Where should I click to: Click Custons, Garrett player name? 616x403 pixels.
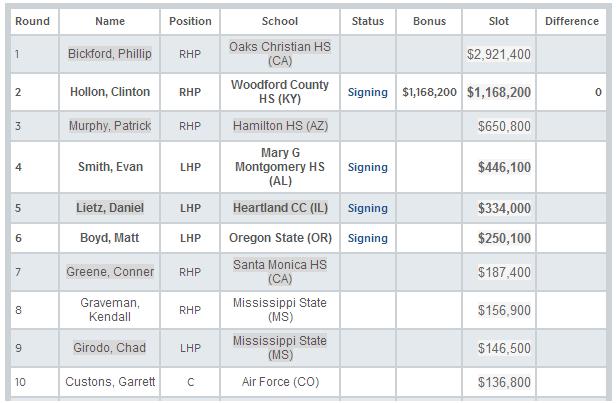click(110, 382)
